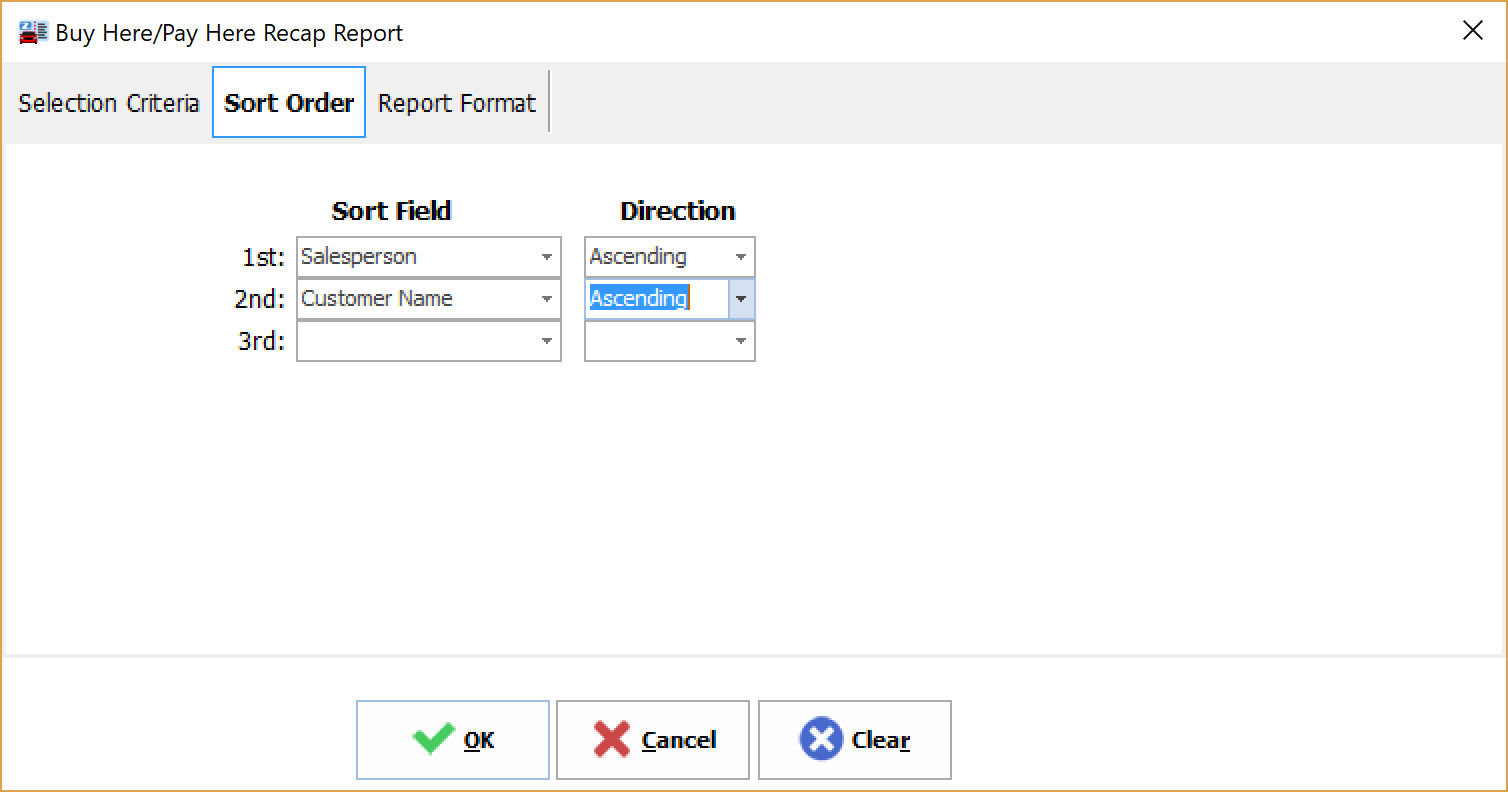Open the 1st Direction dropdown arrow

click(741, 257)
